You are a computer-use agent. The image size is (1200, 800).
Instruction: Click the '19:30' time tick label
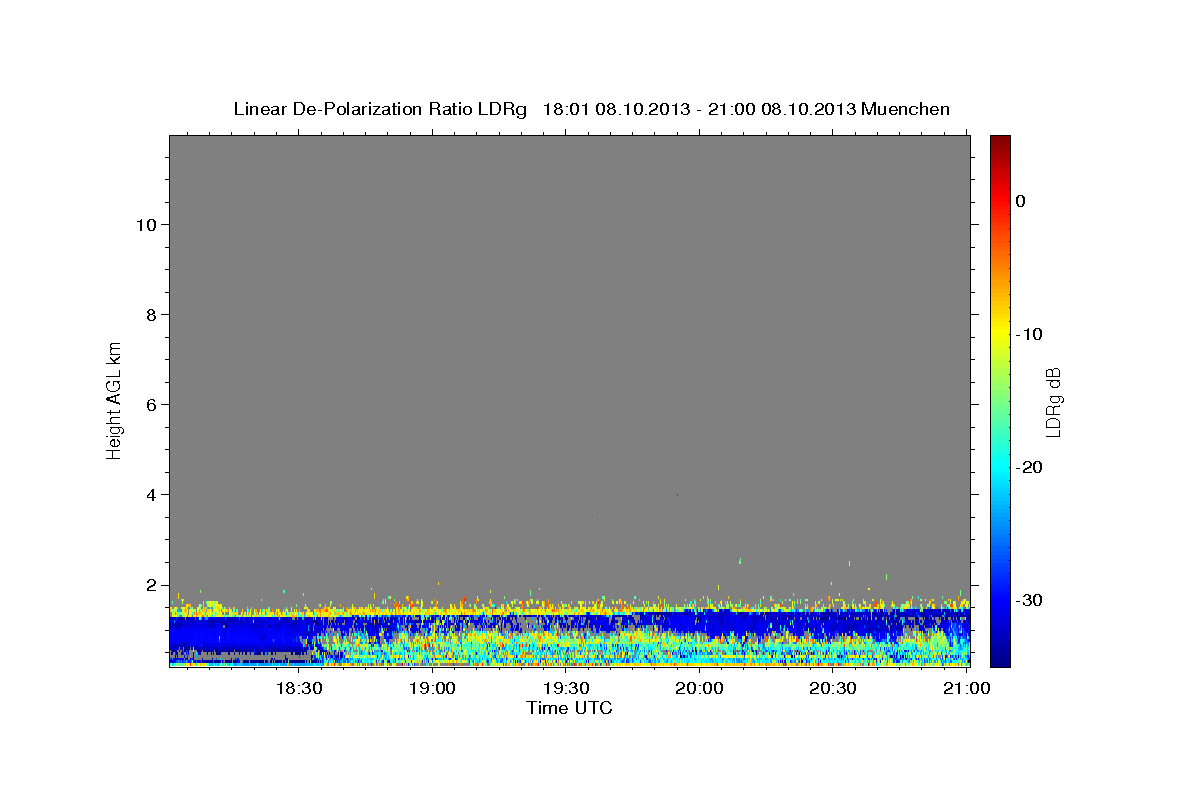[566, 688]
